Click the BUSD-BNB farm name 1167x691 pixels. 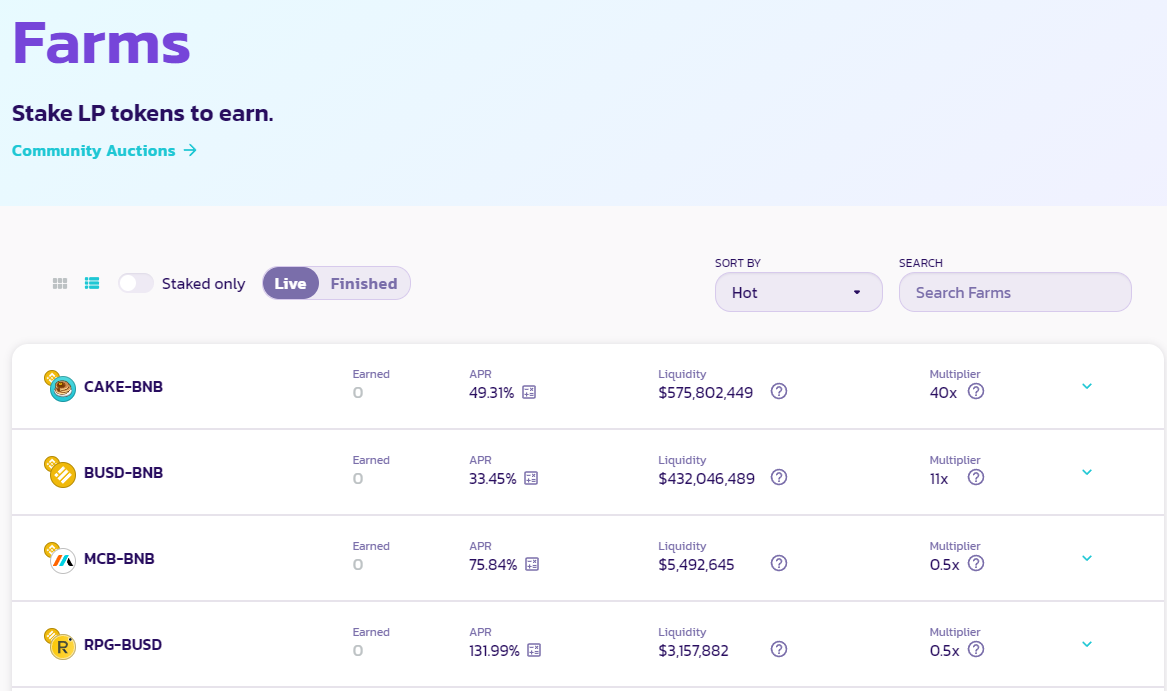coord(124,473)
